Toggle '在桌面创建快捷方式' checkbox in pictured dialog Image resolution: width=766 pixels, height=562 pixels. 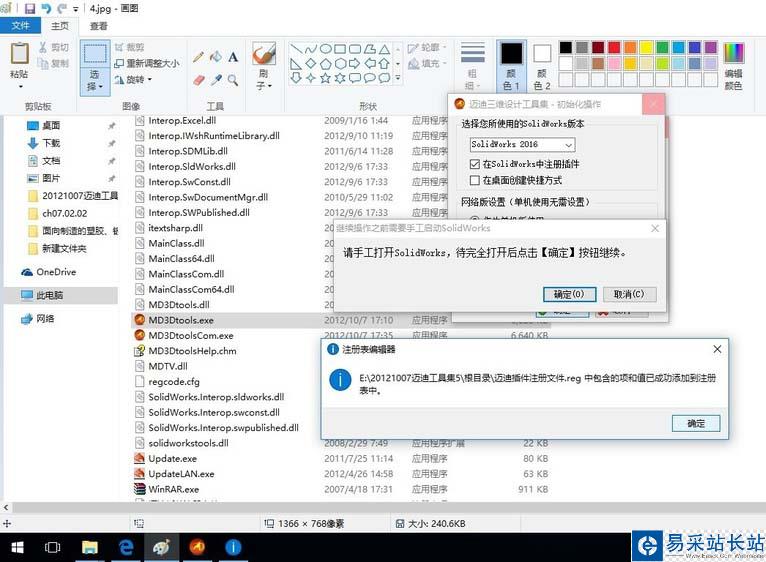[474, 180]
